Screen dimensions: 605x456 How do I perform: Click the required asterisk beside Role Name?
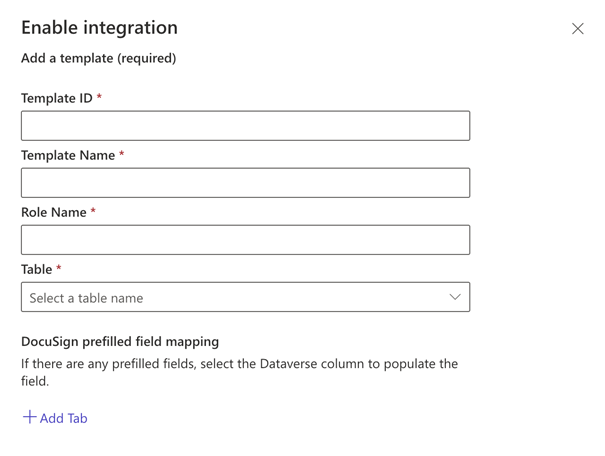click(93, 211)
